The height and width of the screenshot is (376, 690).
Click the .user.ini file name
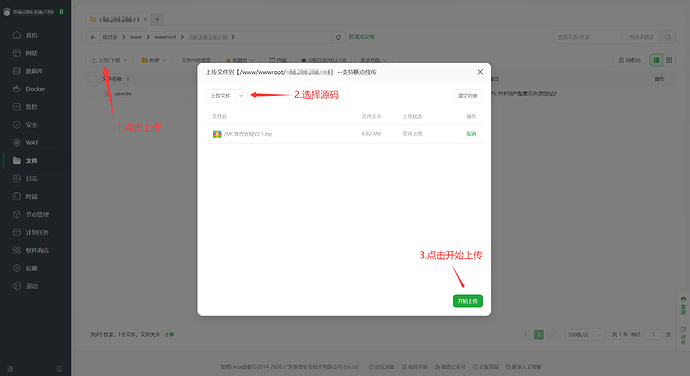(x=122, y=93)
